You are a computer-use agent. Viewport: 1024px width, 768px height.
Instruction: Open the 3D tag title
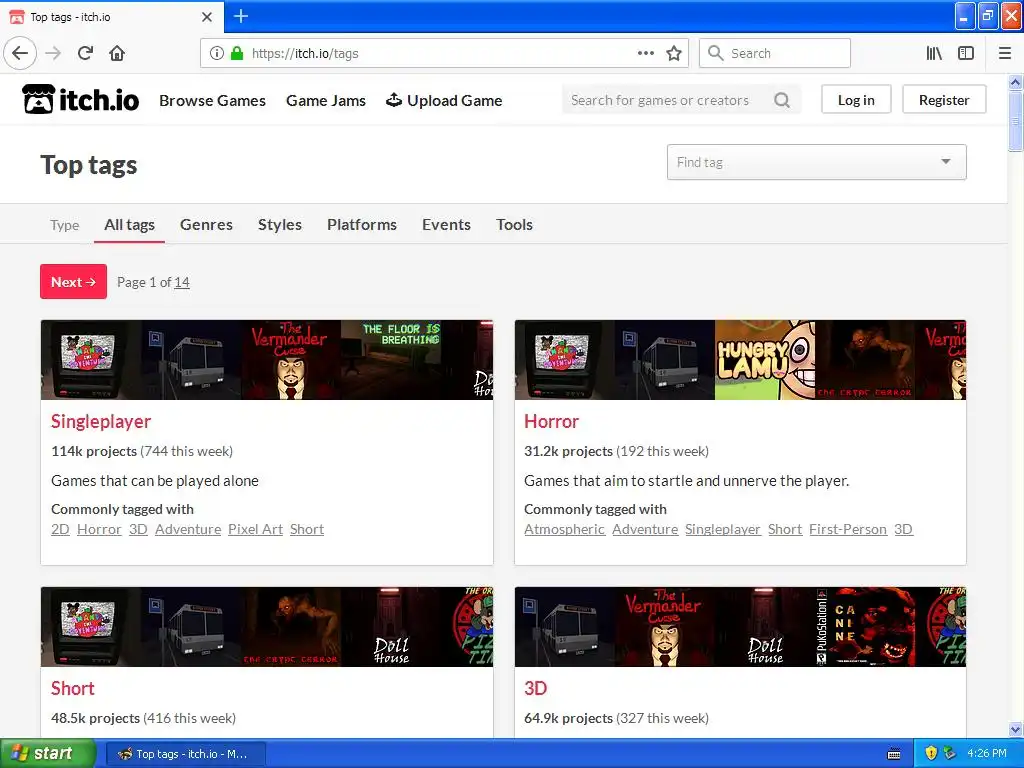pos(536,688)
